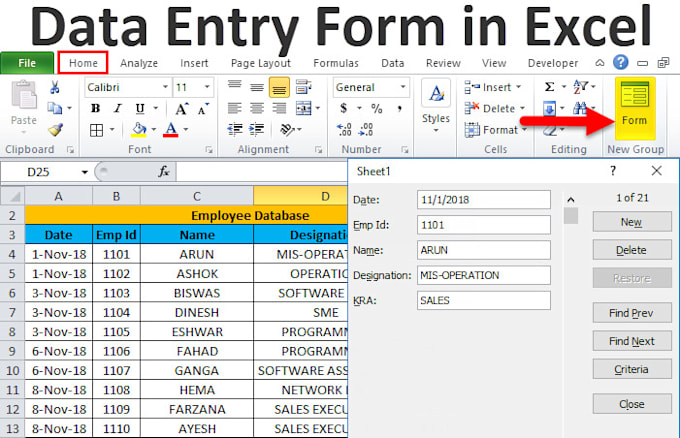Apply the yellow fill color bucket
The image size is (680, 438).
pos(139,130)
